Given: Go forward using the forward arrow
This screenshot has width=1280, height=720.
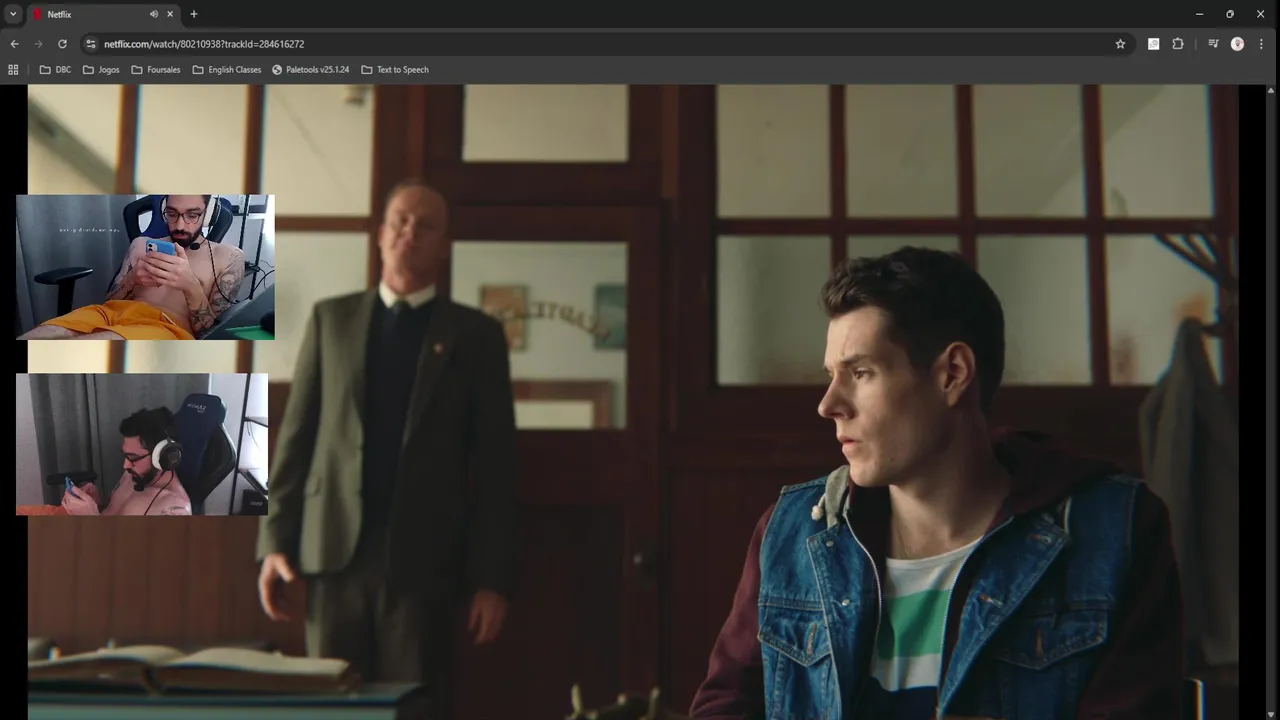Looking at the screenshot, I should pos(38,44).
